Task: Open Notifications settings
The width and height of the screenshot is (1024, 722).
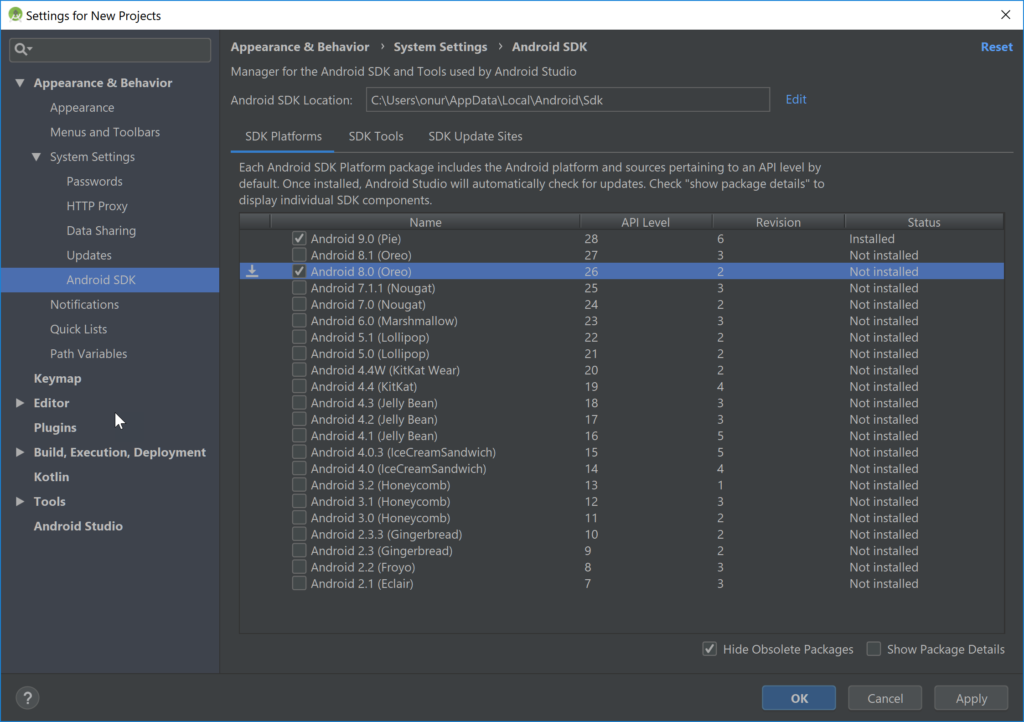Action: coord(84,304)
